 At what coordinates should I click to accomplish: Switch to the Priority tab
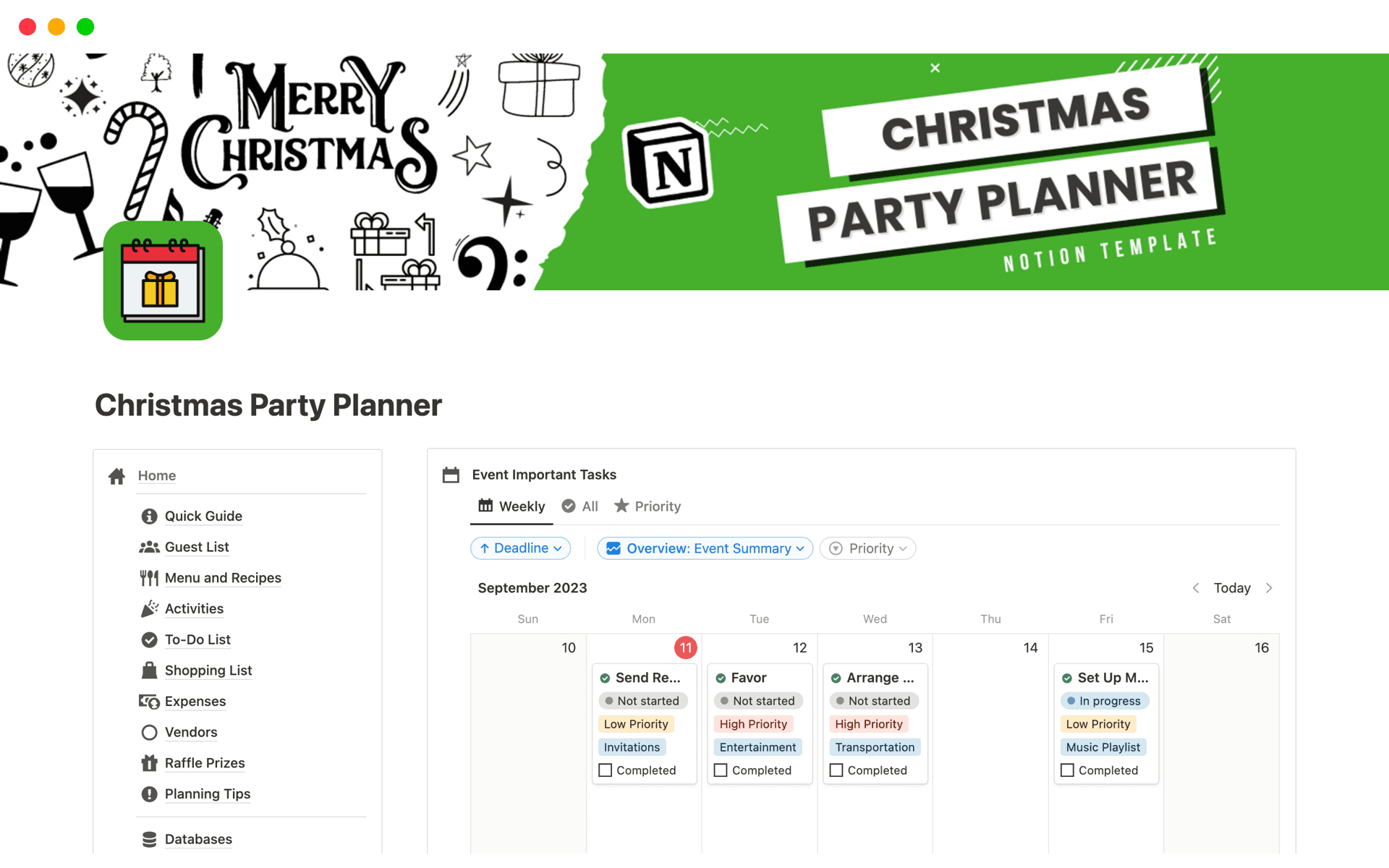point(647,506)
